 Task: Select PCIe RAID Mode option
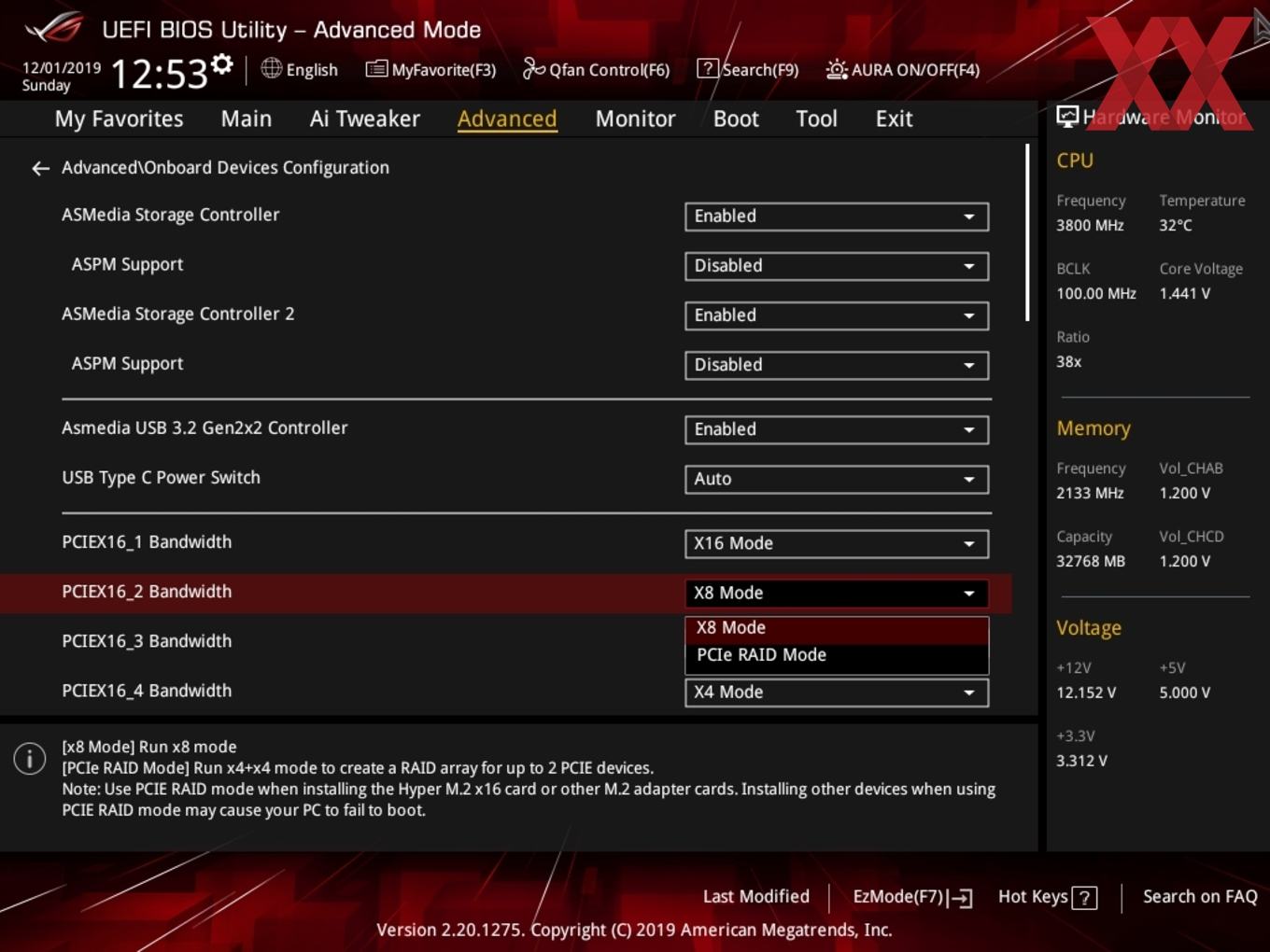[837, 655]
